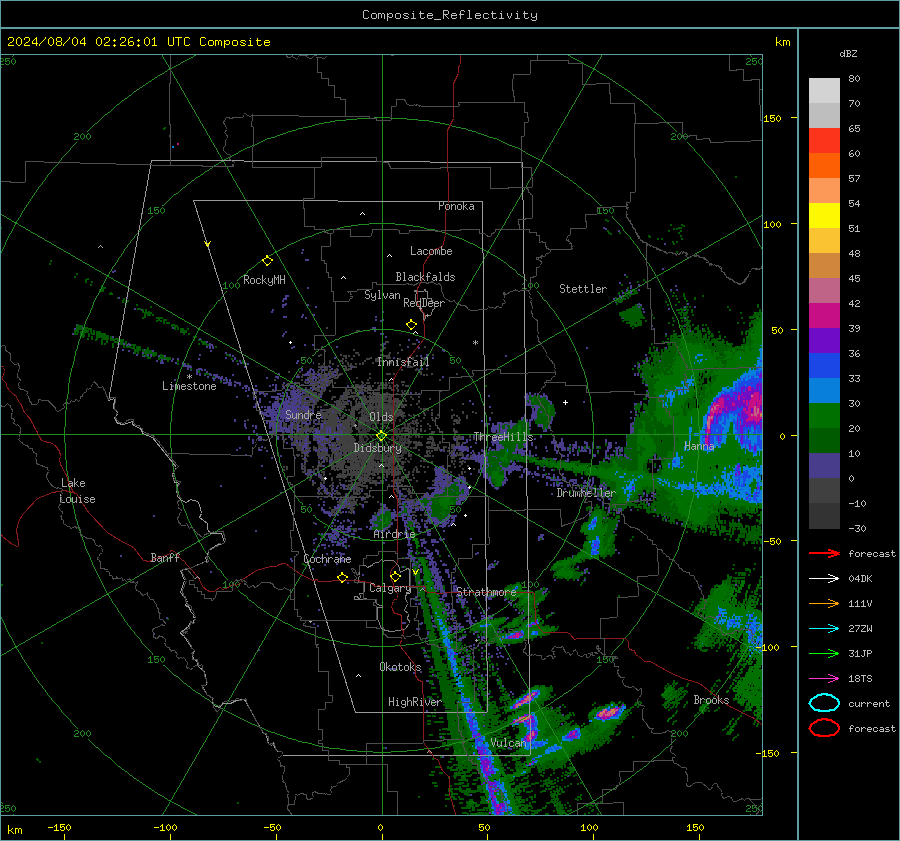Click the HighRiver label
Screen dimensions: 900x841
[x=414, y=702]
